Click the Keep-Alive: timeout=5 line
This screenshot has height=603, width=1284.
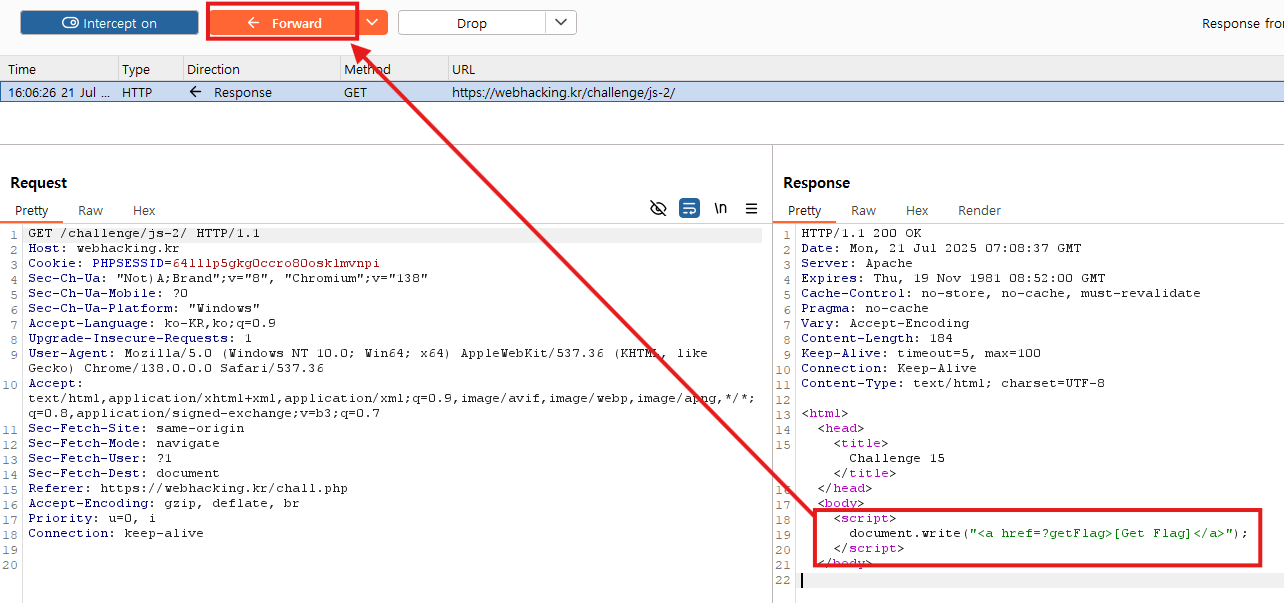pos(921,353)
